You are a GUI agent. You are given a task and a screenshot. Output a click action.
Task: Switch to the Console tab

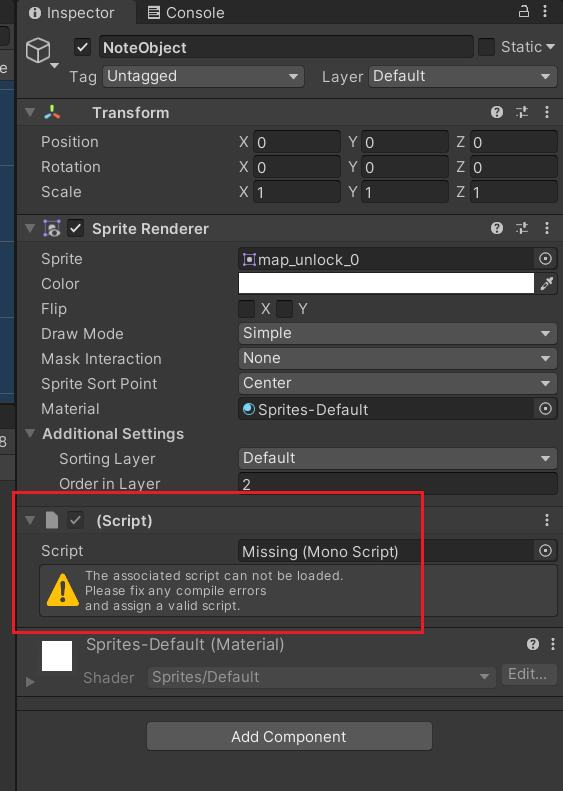[186, 13]
